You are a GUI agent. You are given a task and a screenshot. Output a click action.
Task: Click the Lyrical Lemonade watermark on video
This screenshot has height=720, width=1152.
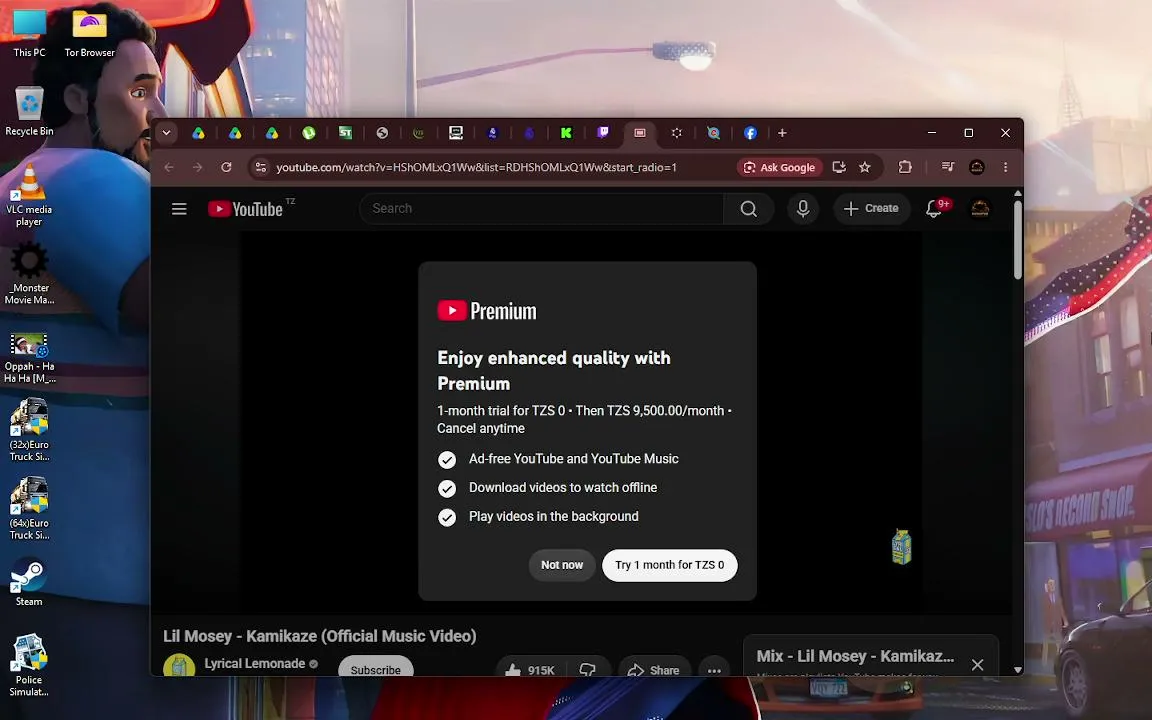coord(901,547)
